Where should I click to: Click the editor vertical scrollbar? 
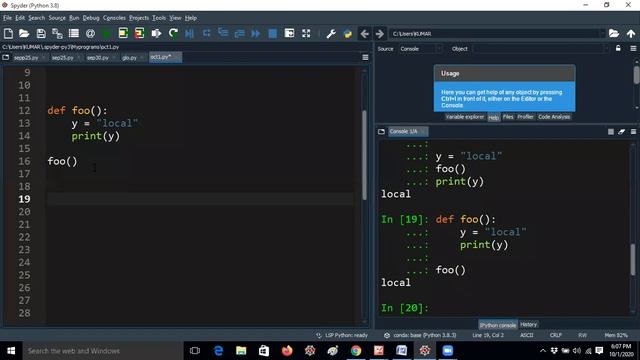tap(364, 155)
